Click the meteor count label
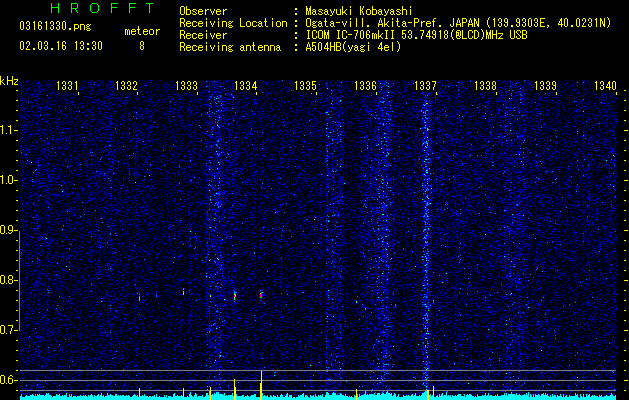This screenshot has height=400, width=629. pyautogui.click(x=142, y=31)
